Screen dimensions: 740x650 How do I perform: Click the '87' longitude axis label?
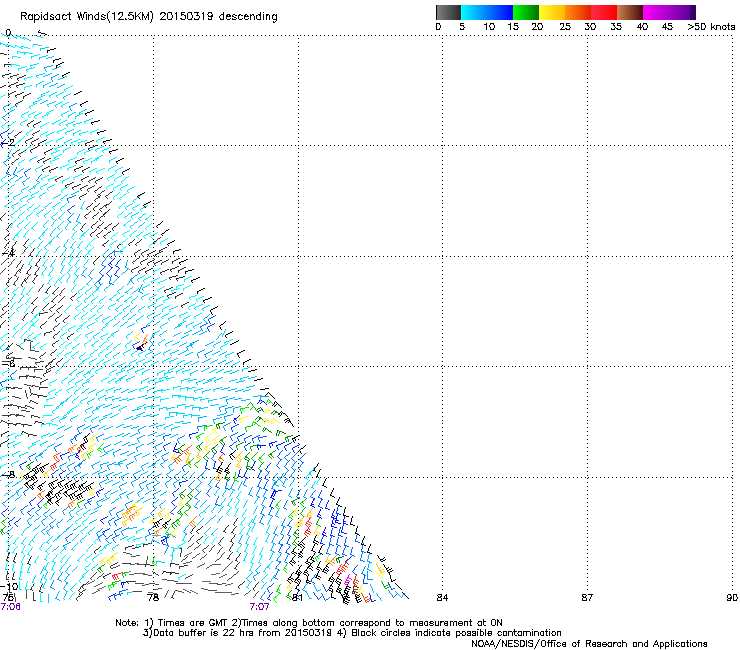(x=587, y=598)
